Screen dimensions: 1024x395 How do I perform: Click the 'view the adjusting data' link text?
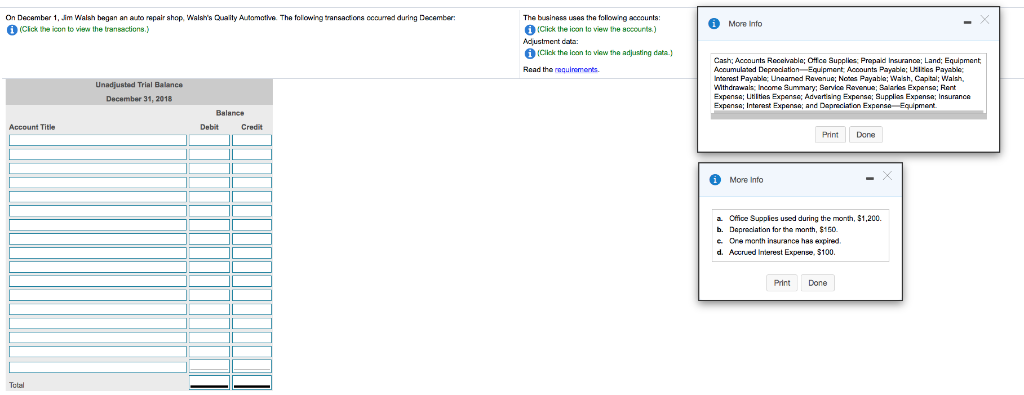point(605,53)
